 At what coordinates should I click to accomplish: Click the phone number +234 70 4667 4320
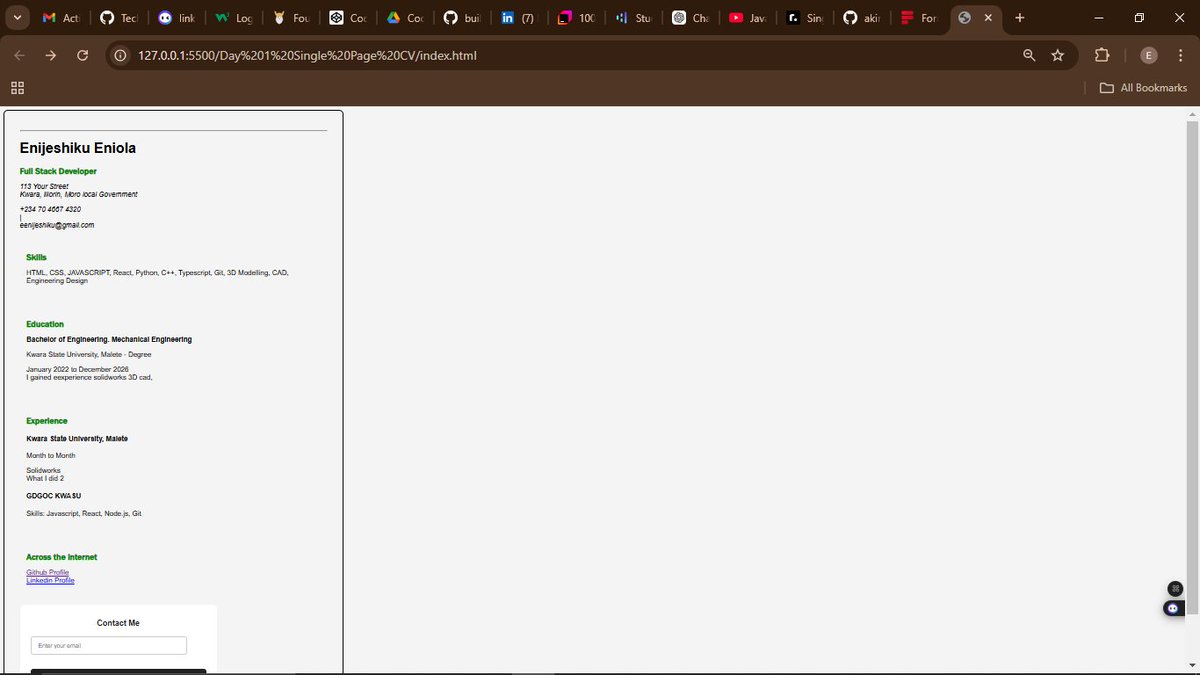click(50, 209)
